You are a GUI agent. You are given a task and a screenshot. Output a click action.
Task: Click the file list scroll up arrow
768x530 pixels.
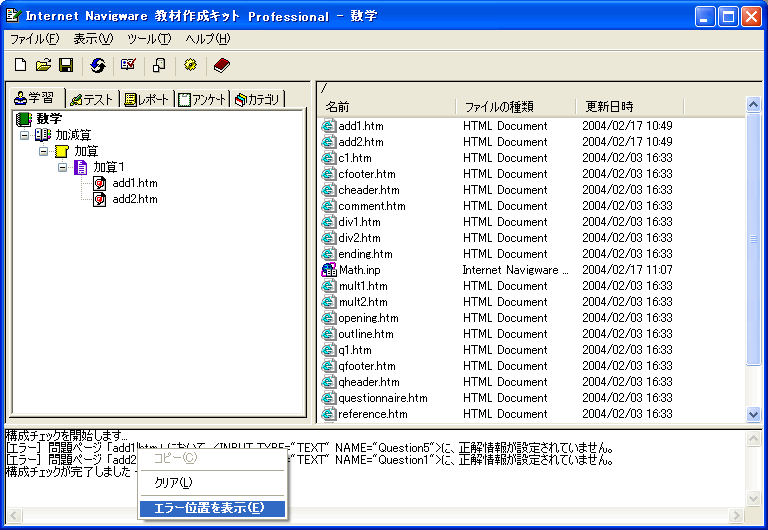point(753,104)
